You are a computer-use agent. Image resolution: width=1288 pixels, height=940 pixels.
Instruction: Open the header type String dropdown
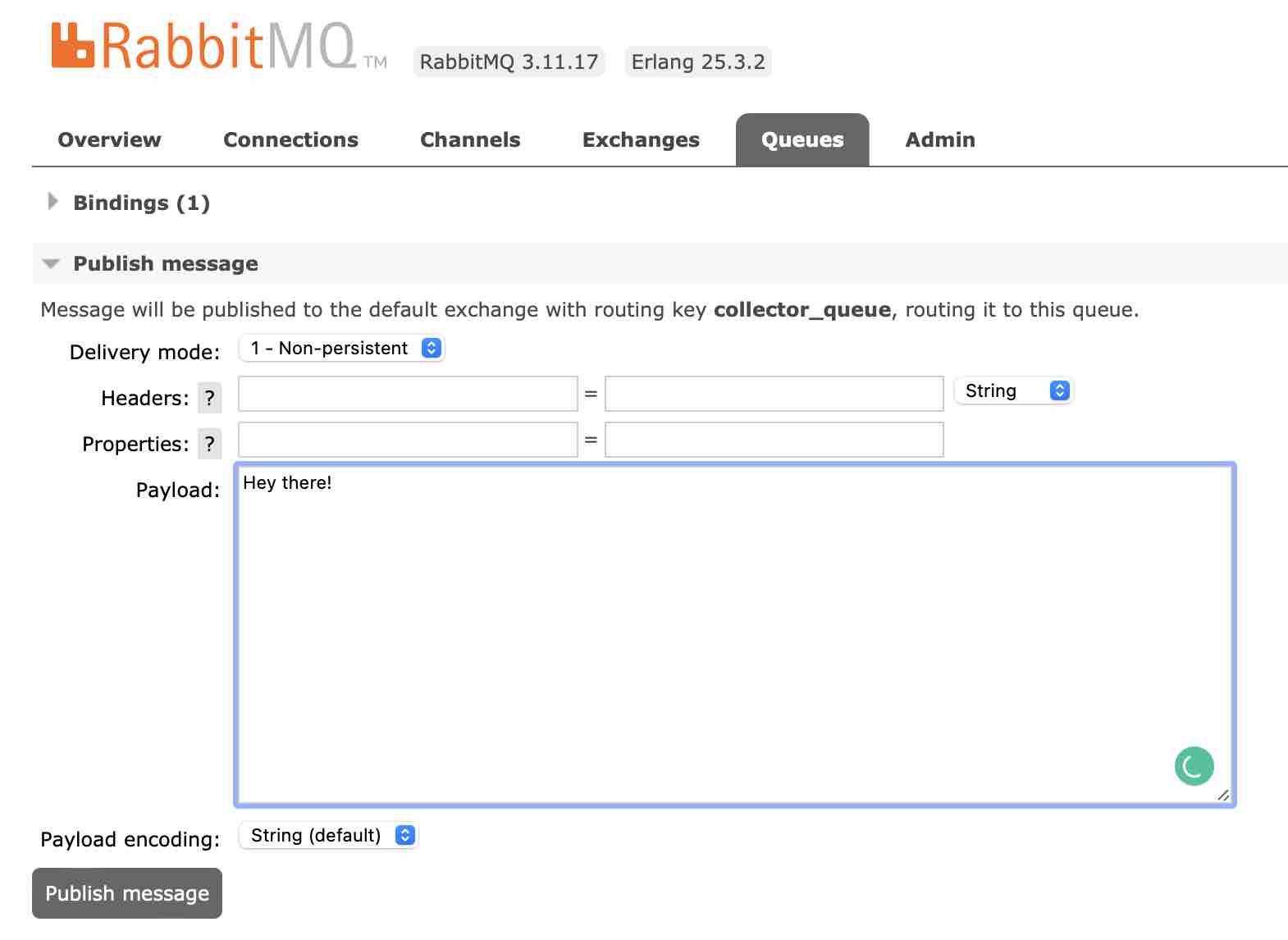point(1013,390)
